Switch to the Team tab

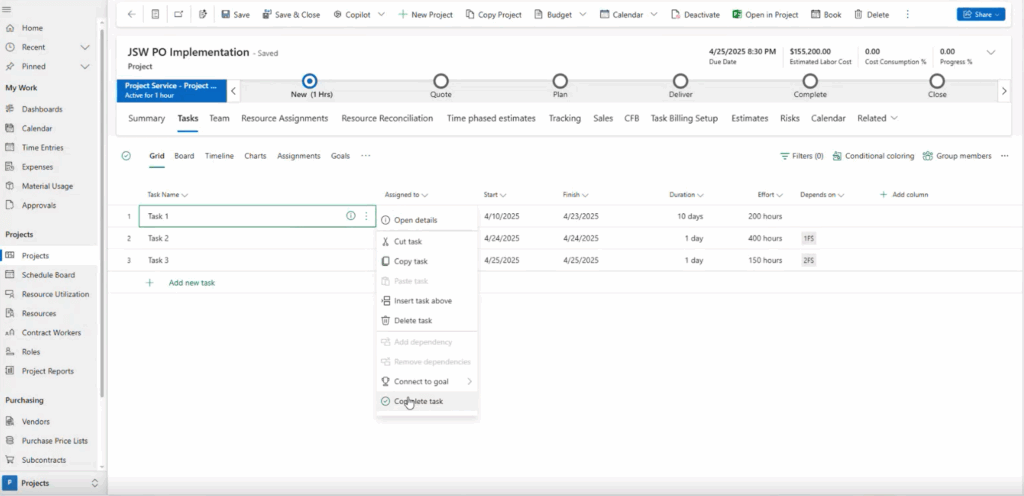click(x=219, y=118)
